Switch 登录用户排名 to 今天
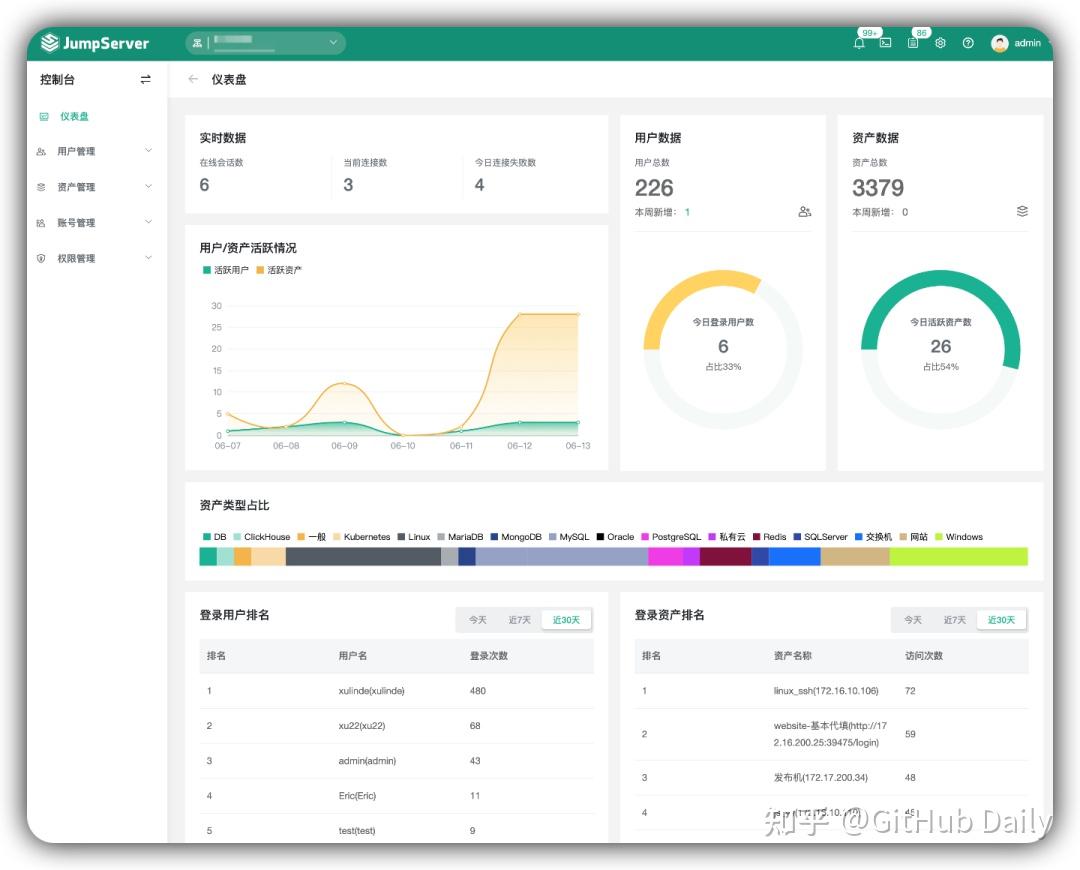This screenshot has height=870, width=1080. pyautogui.click(x=477, y=620)
